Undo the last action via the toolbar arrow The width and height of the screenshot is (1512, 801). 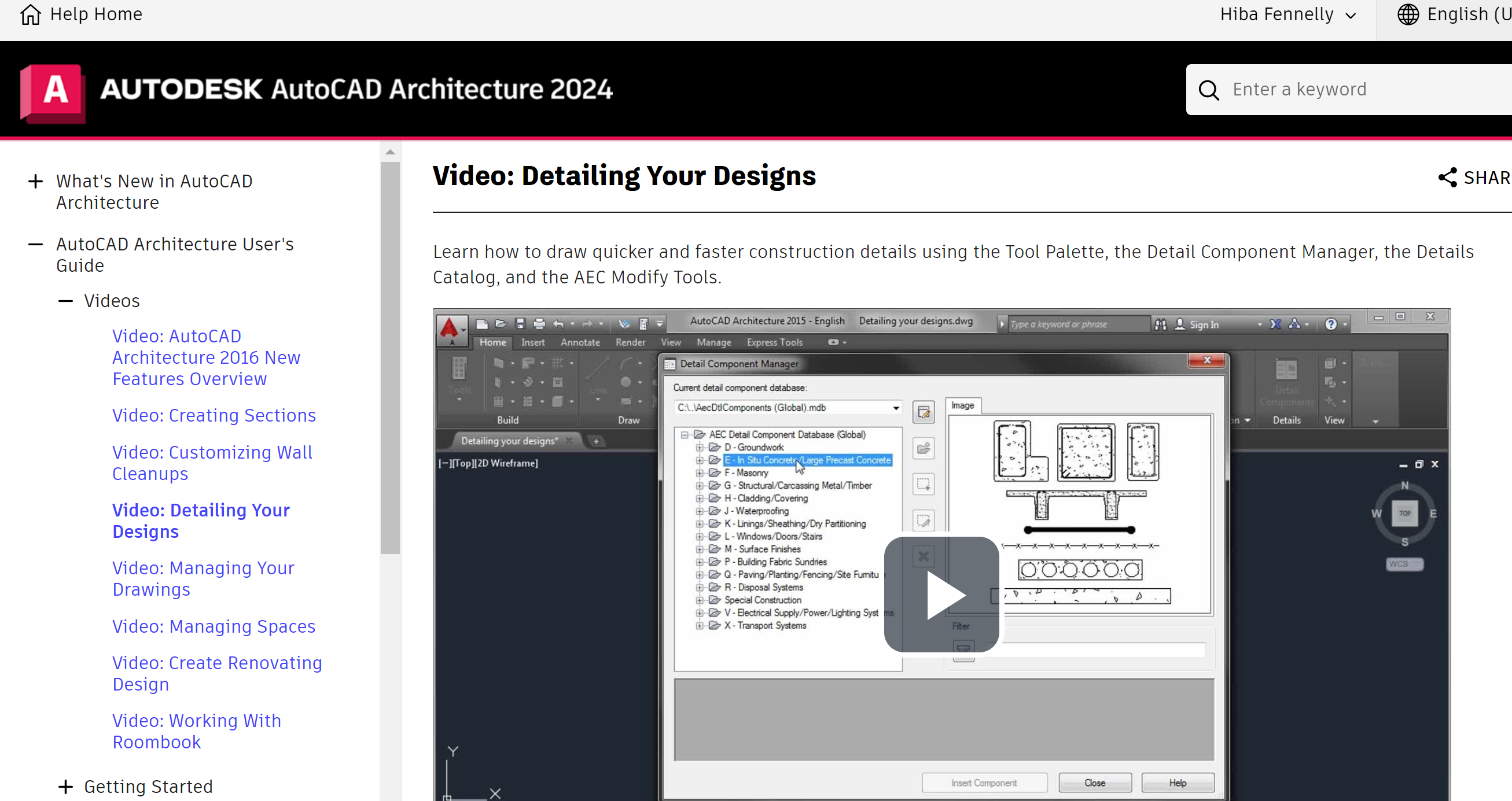[559, 324]
